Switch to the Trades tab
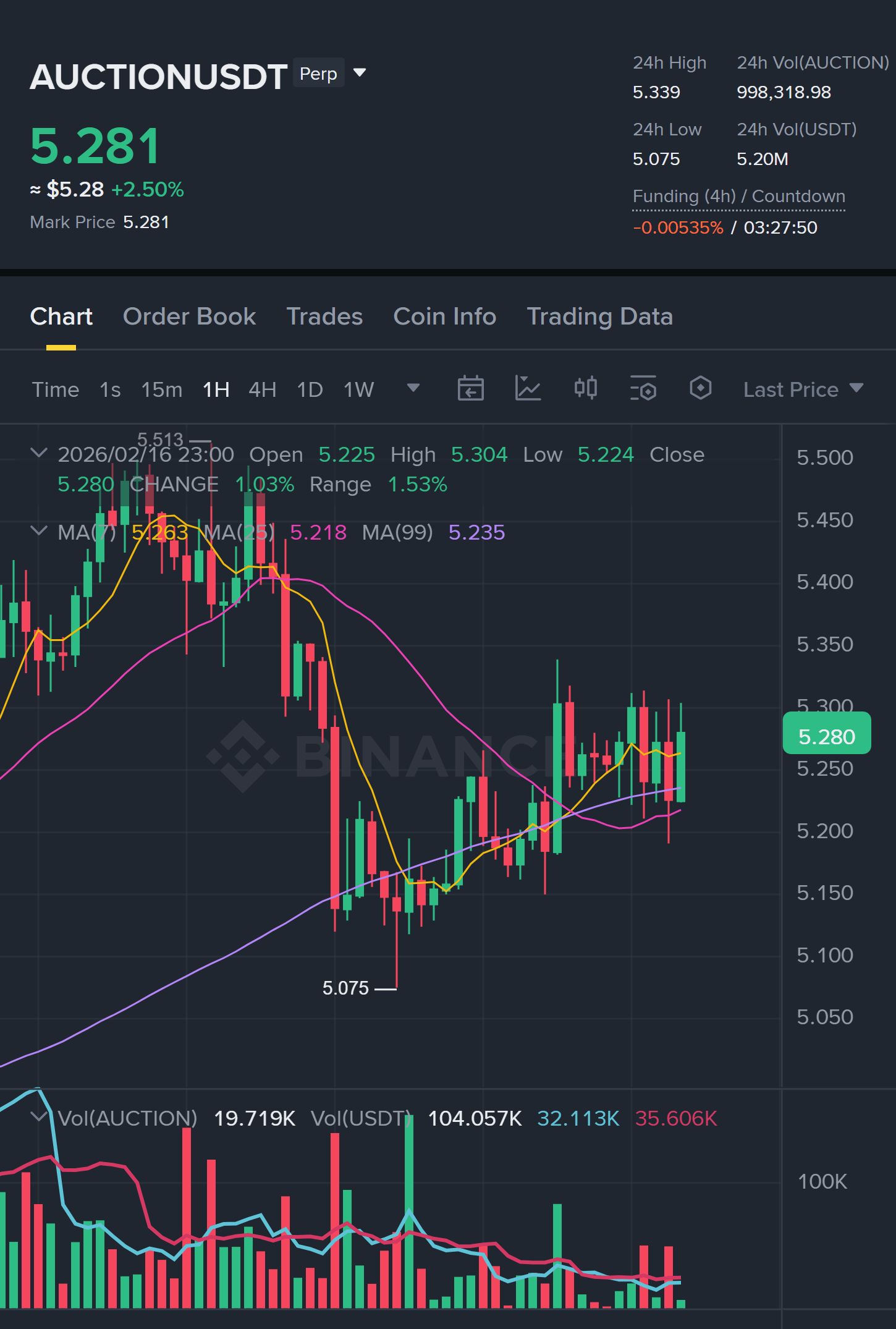Screen dimensions: 896x1329 click(324, 316)
